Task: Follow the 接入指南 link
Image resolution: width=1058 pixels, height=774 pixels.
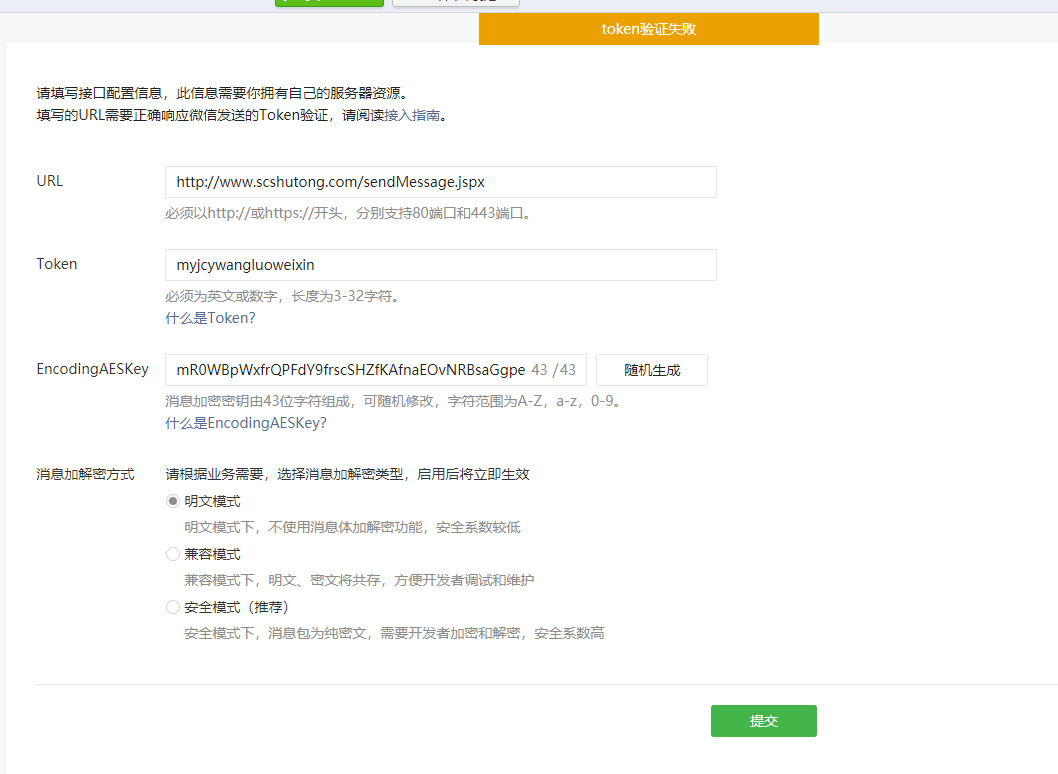Action: 412,115
